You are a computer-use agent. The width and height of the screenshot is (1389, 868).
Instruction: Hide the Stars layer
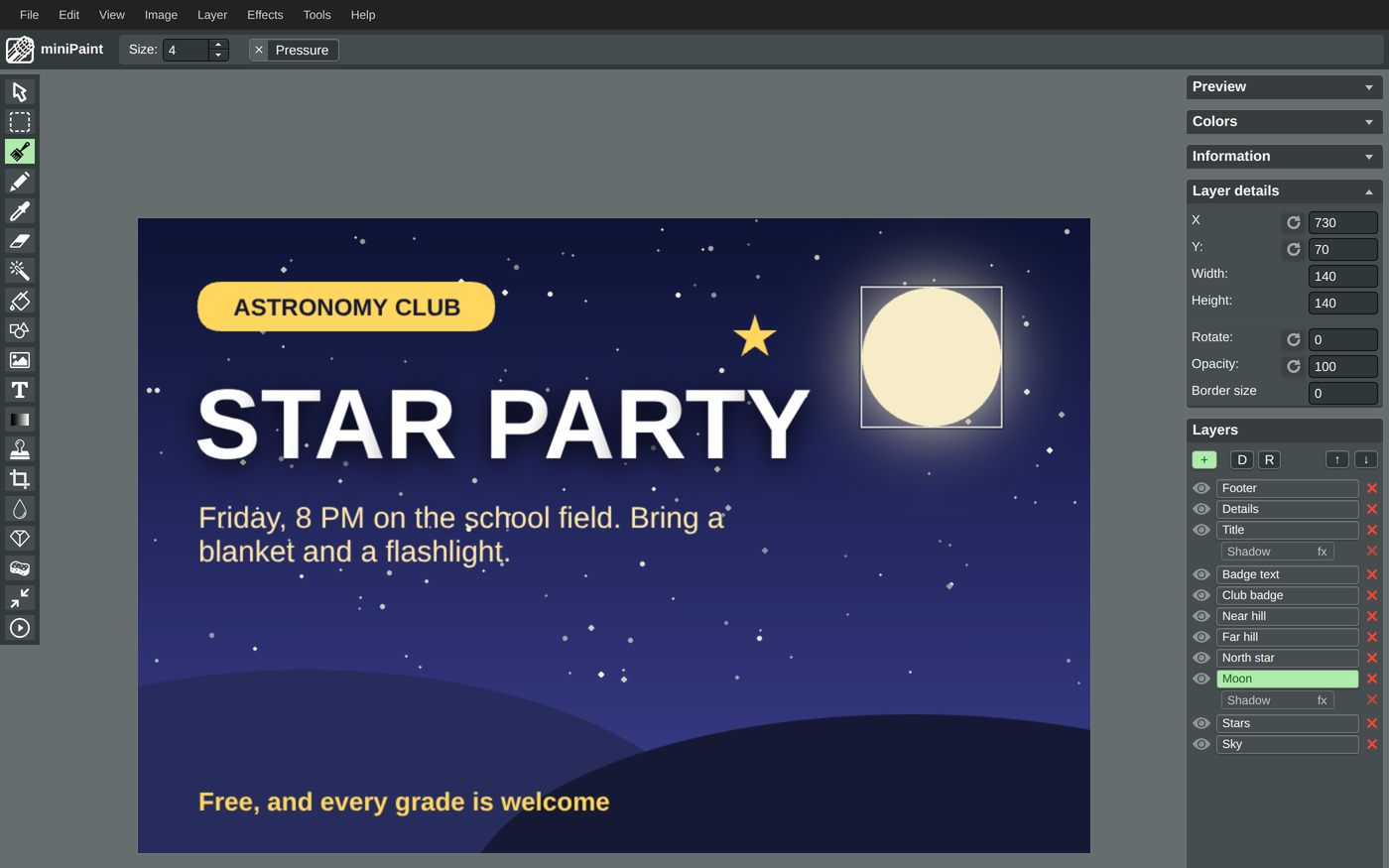pos(1201,723)
